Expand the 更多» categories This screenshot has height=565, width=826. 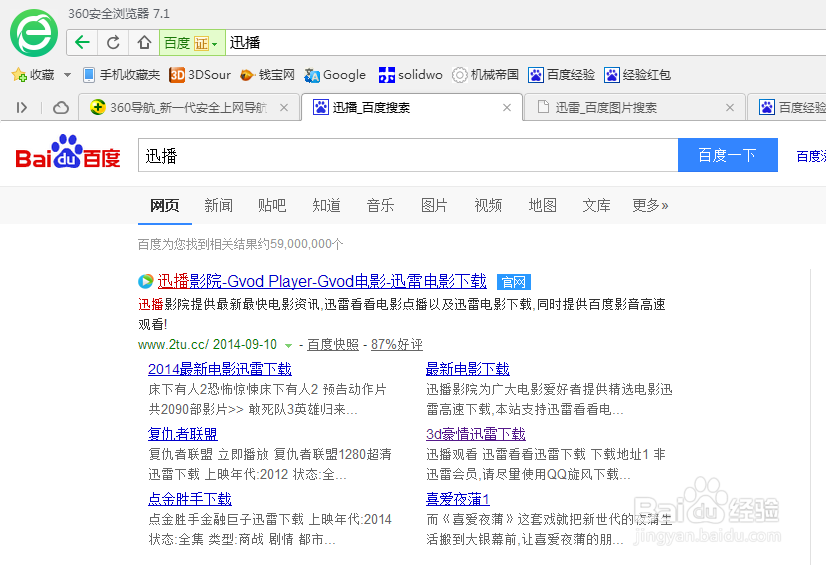coord(651,205)
